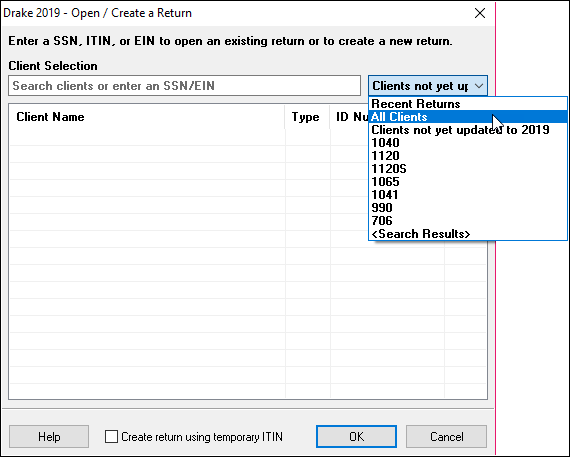Choose All Clients filter option
This screenshot has height=457, width=570.
(x=468, y=117)
